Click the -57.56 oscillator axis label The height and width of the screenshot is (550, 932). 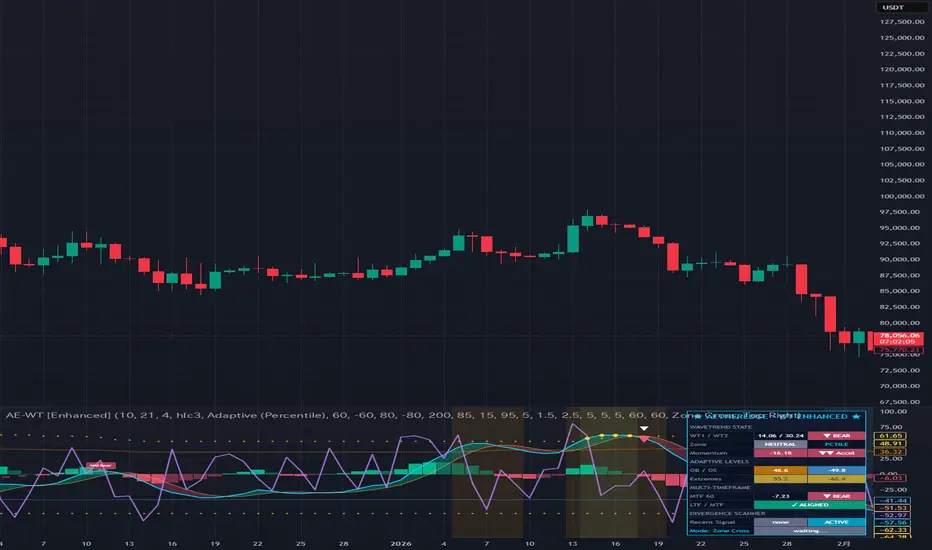893,523
